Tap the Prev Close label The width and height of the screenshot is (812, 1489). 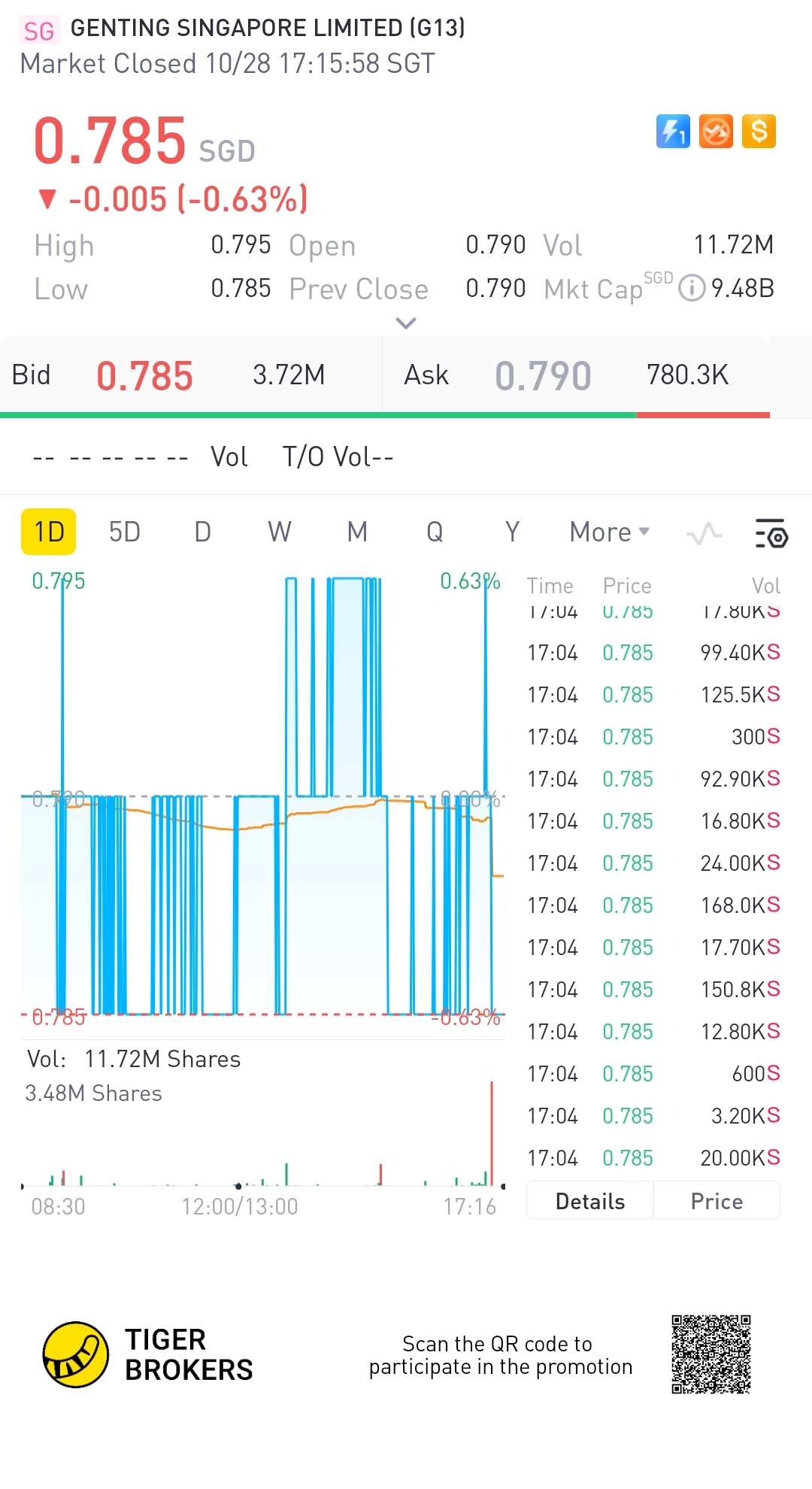pyautogui.click(x=359, y=289)
